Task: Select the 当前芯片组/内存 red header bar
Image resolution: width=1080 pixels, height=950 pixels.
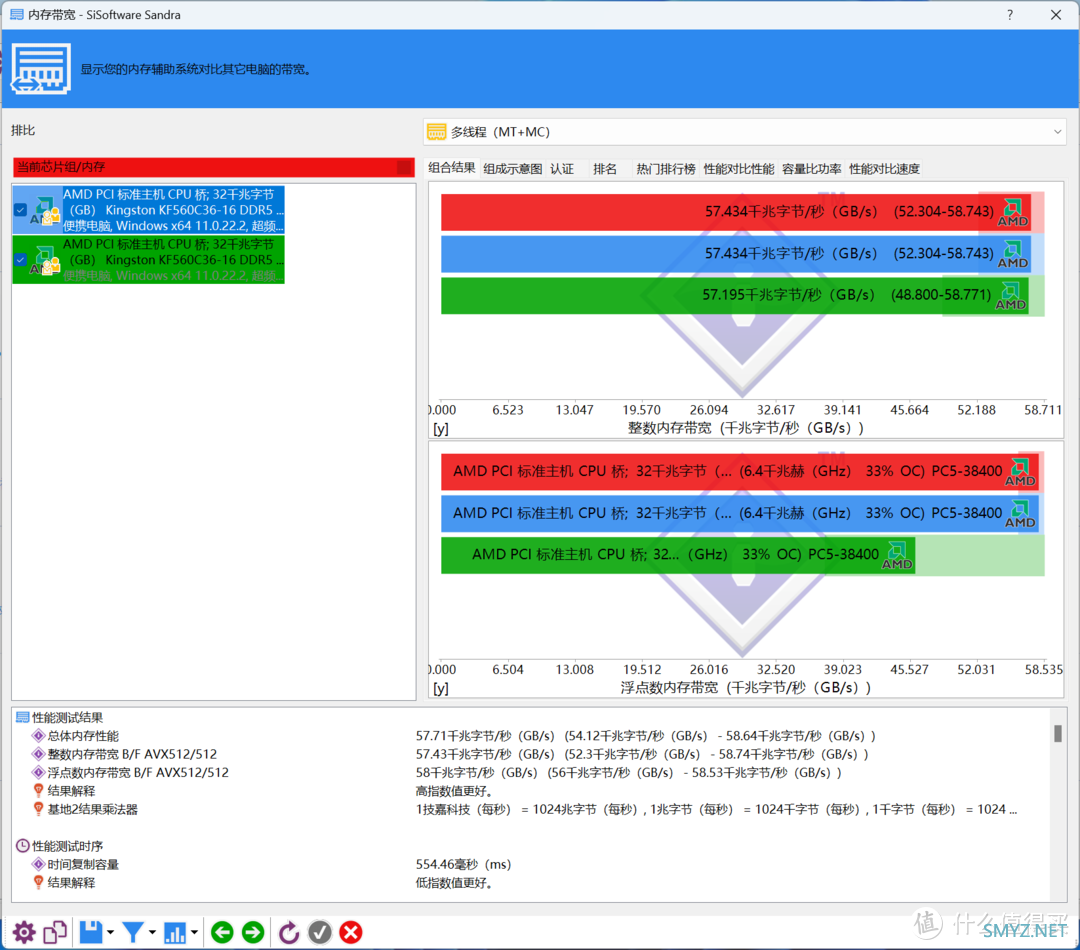Action: click(214, 167)
